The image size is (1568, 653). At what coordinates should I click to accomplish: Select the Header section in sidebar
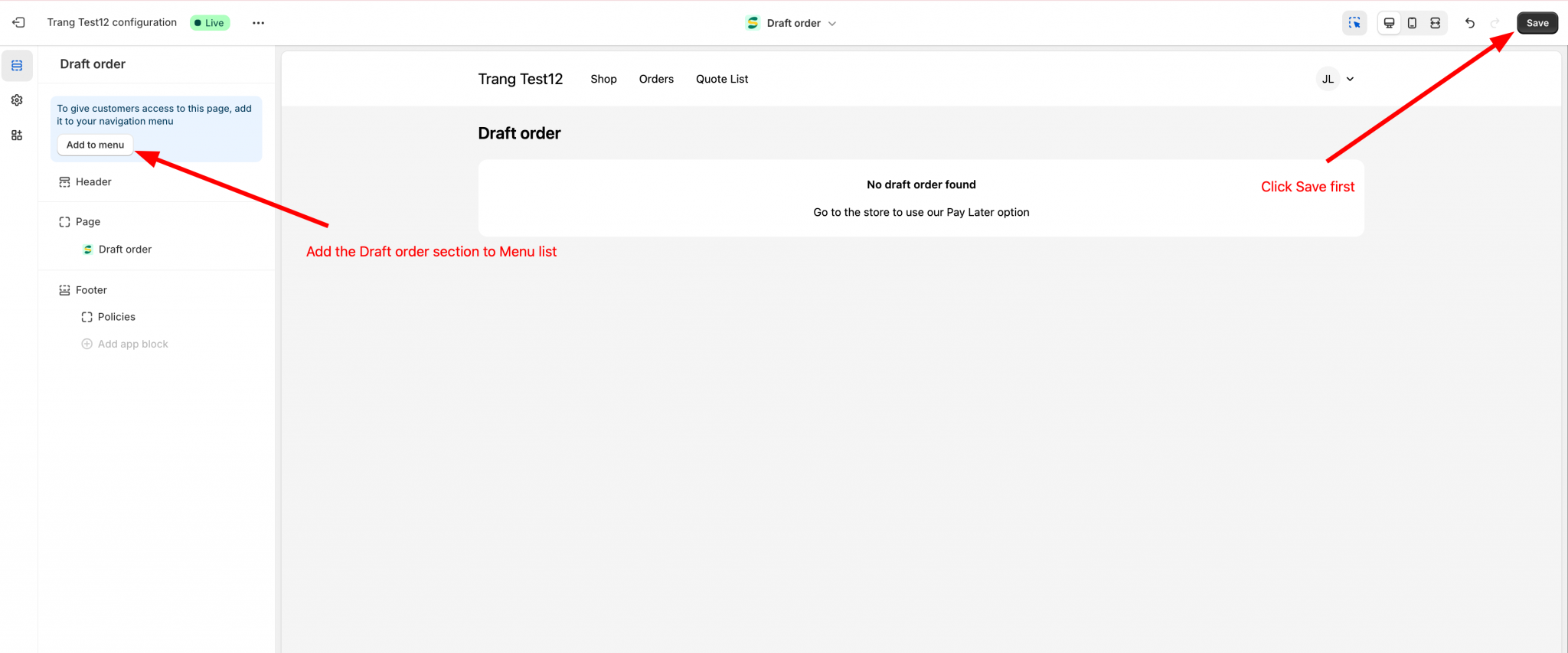point(93,181)
